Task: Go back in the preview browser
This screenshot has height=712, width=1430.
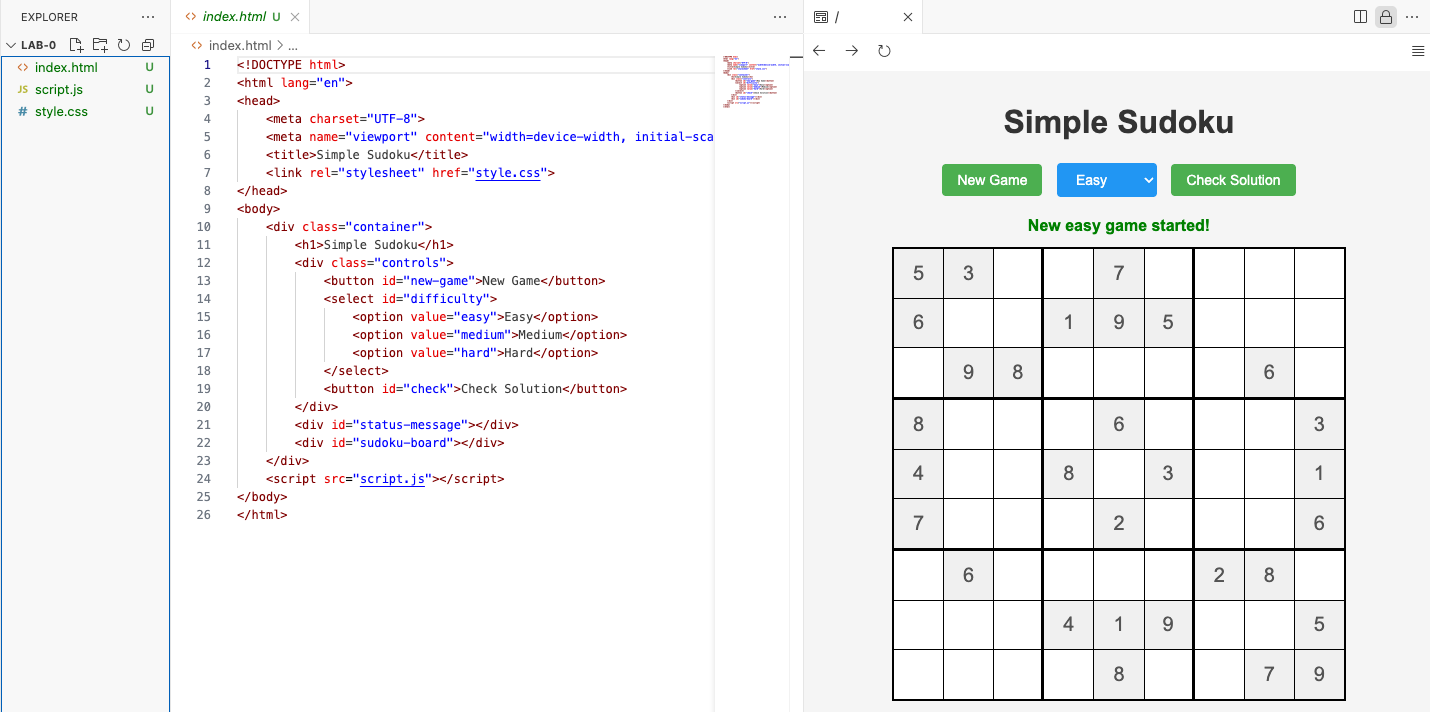Action: coord(819,51)
